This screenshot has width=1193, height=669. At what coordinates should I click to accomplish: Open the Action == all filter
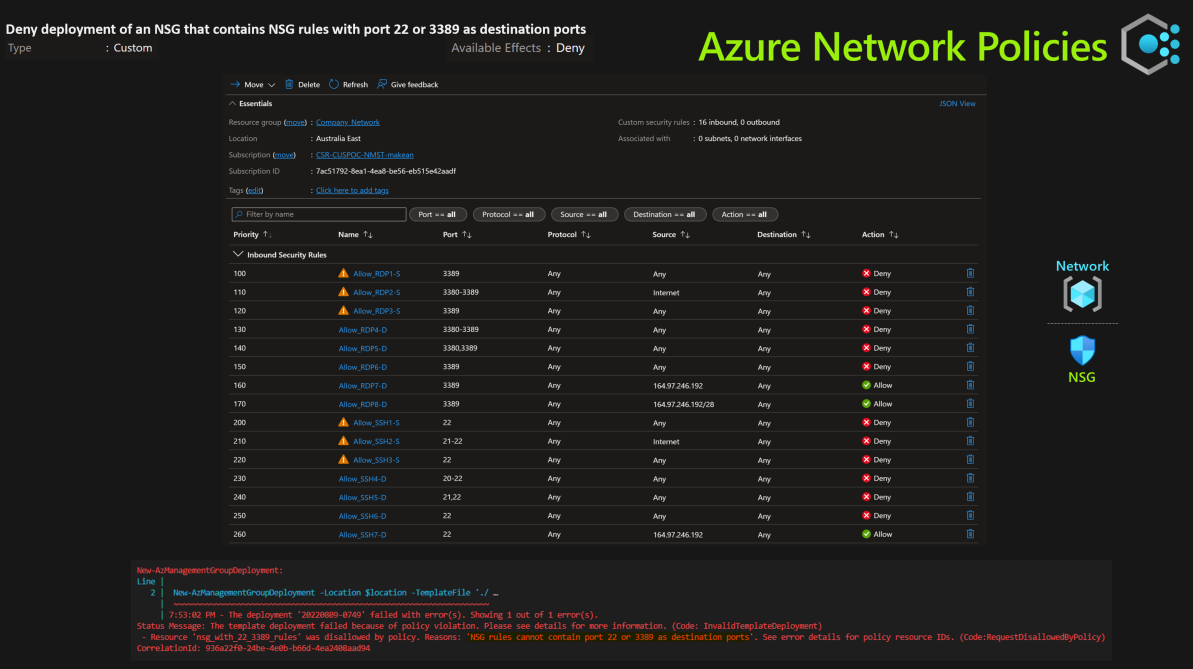(744, 215)
